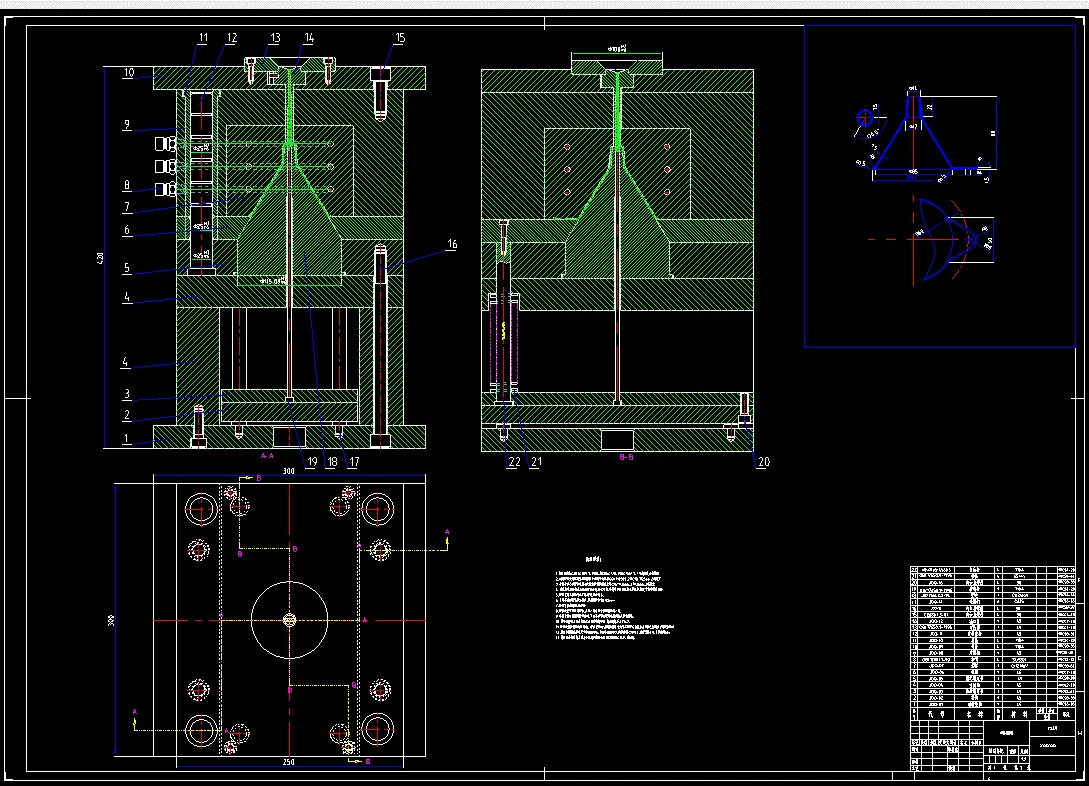
Task: Select part balloon number 9
Action: click(x=126, y=125)
